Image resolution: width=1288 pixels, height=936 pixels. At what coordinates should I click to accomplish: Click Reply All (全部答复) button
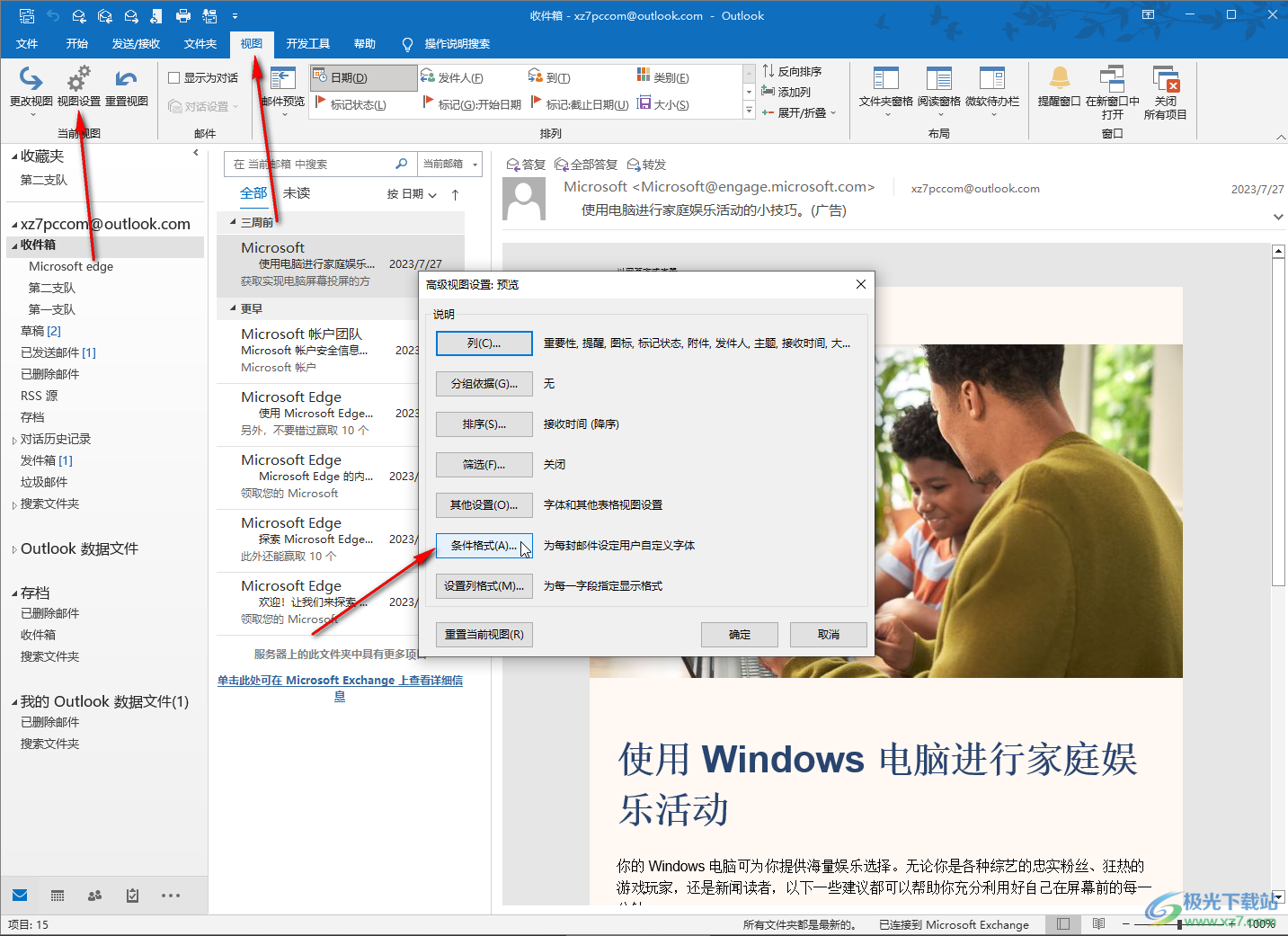tap(586, 165)
